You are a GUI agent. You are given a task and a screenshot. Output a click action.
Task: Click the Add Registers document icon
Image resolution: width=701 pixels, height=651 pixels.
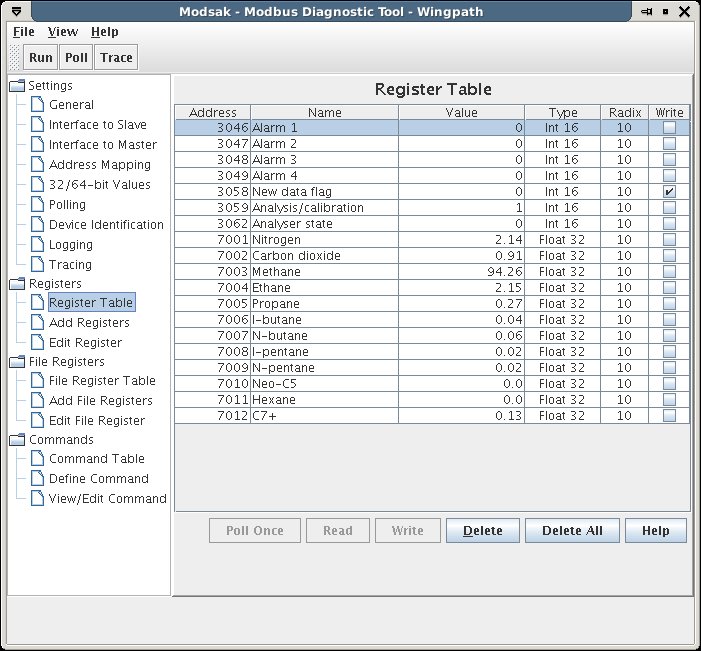[38, 322]
